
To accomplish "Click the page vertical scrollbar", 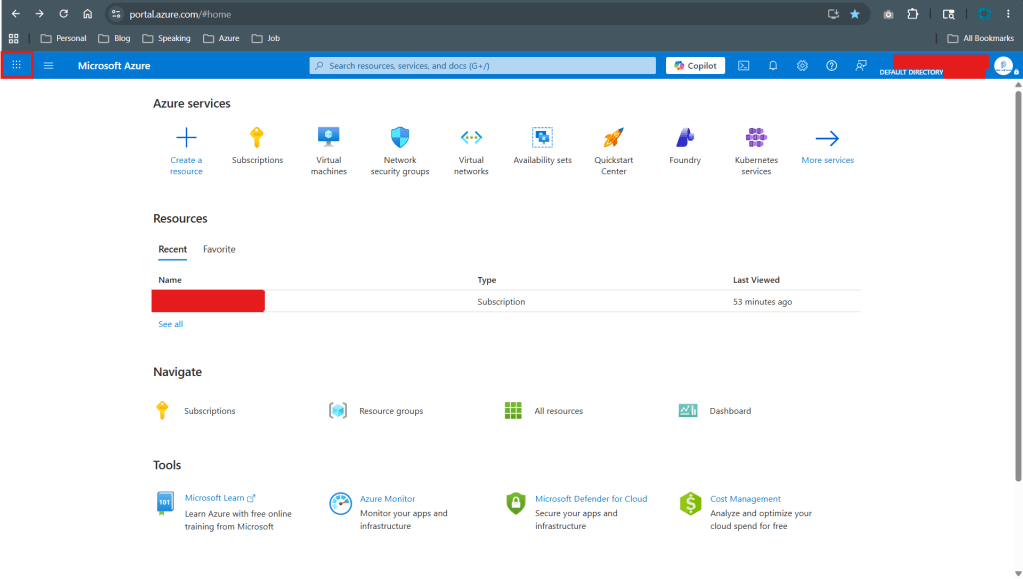I will [1018, 286].
